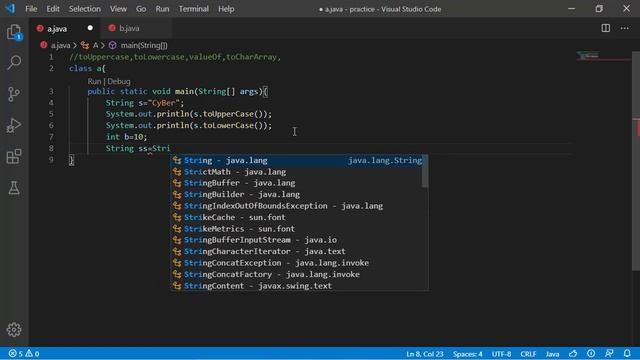640x360 pixels.
Task: Open the Go menu
Action: tap(141, 9)
